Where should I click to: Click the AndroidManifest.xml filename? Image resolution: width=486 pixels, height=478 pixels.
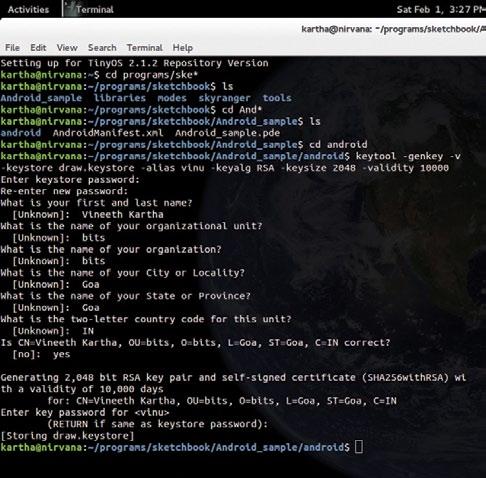click(108, 133)
